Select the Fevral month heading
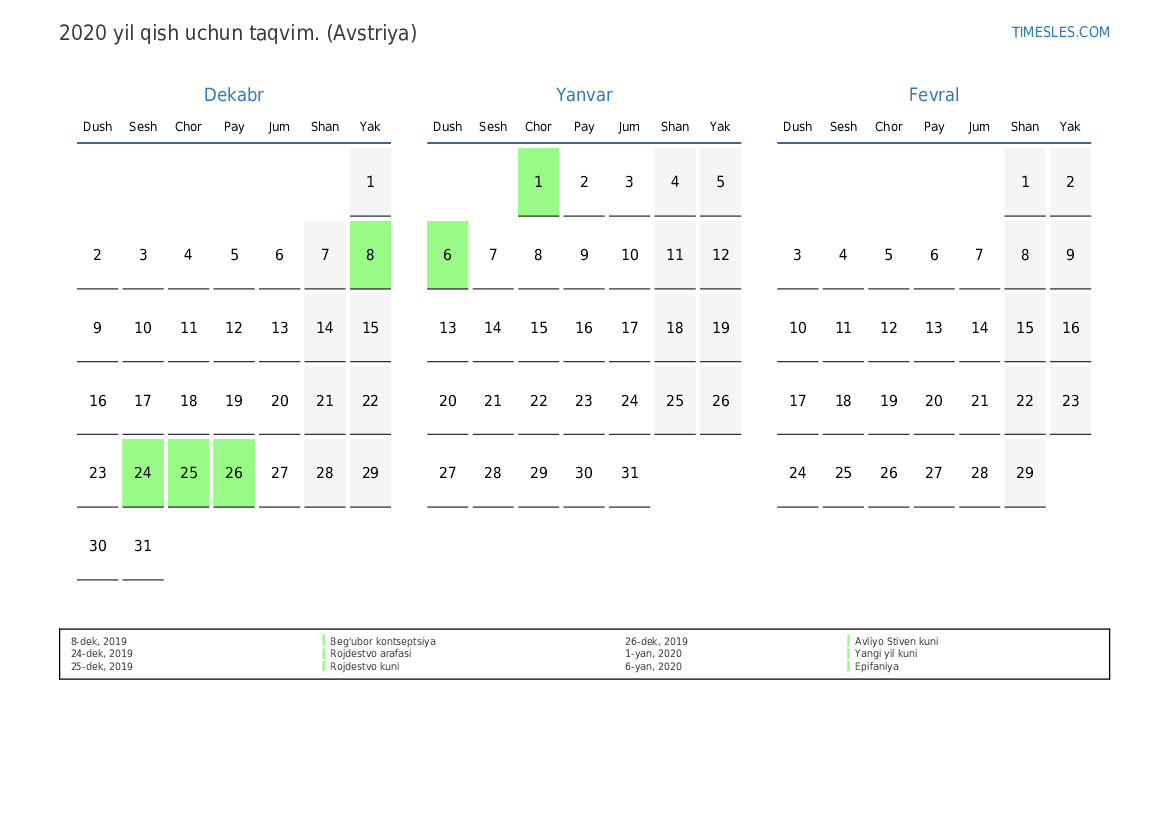The image size is (1169, 827). (933, 95)
